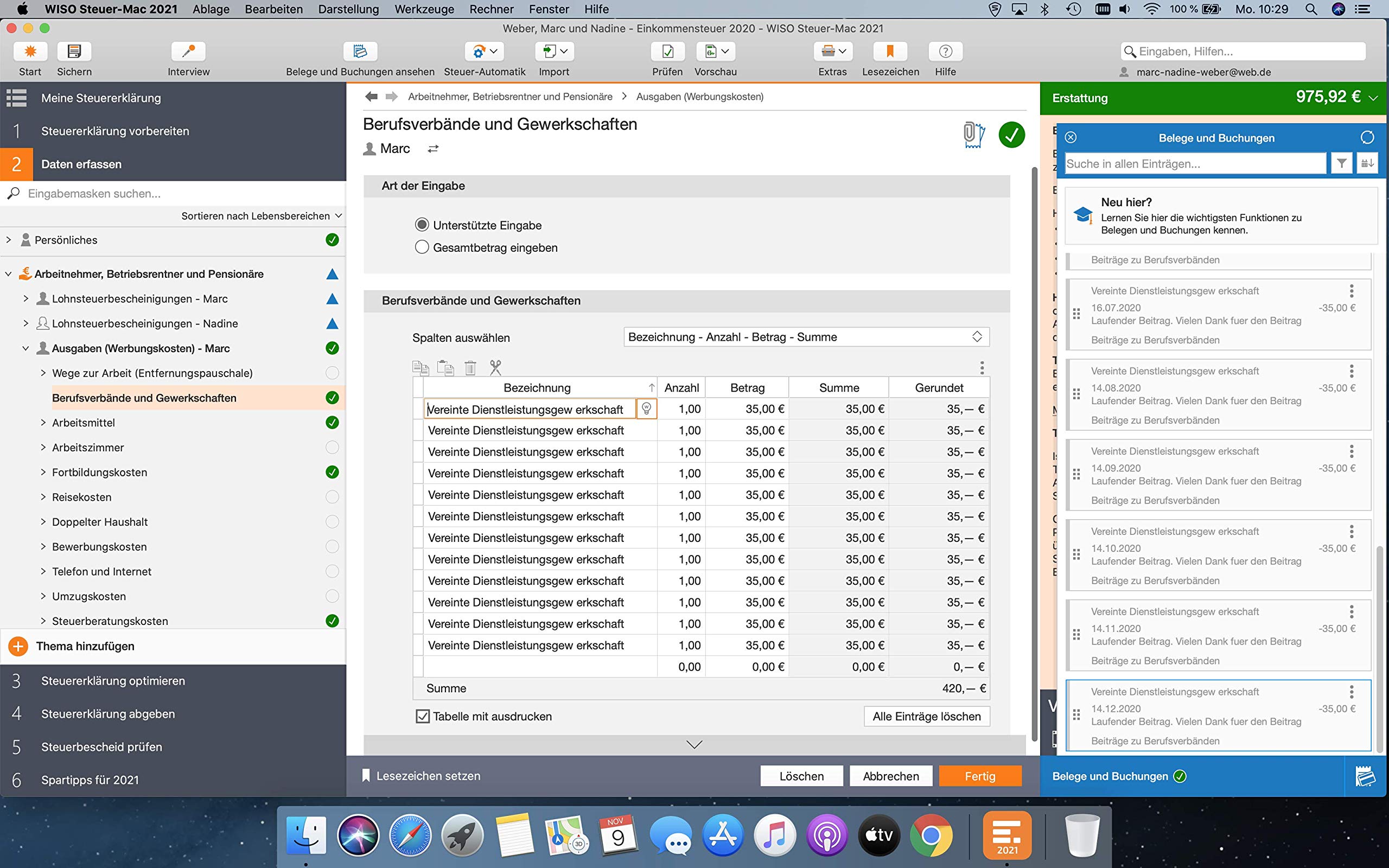Click the Eingabemasken suchen search field
This screenshot has height=868, width=1389.
click(172, 194)
